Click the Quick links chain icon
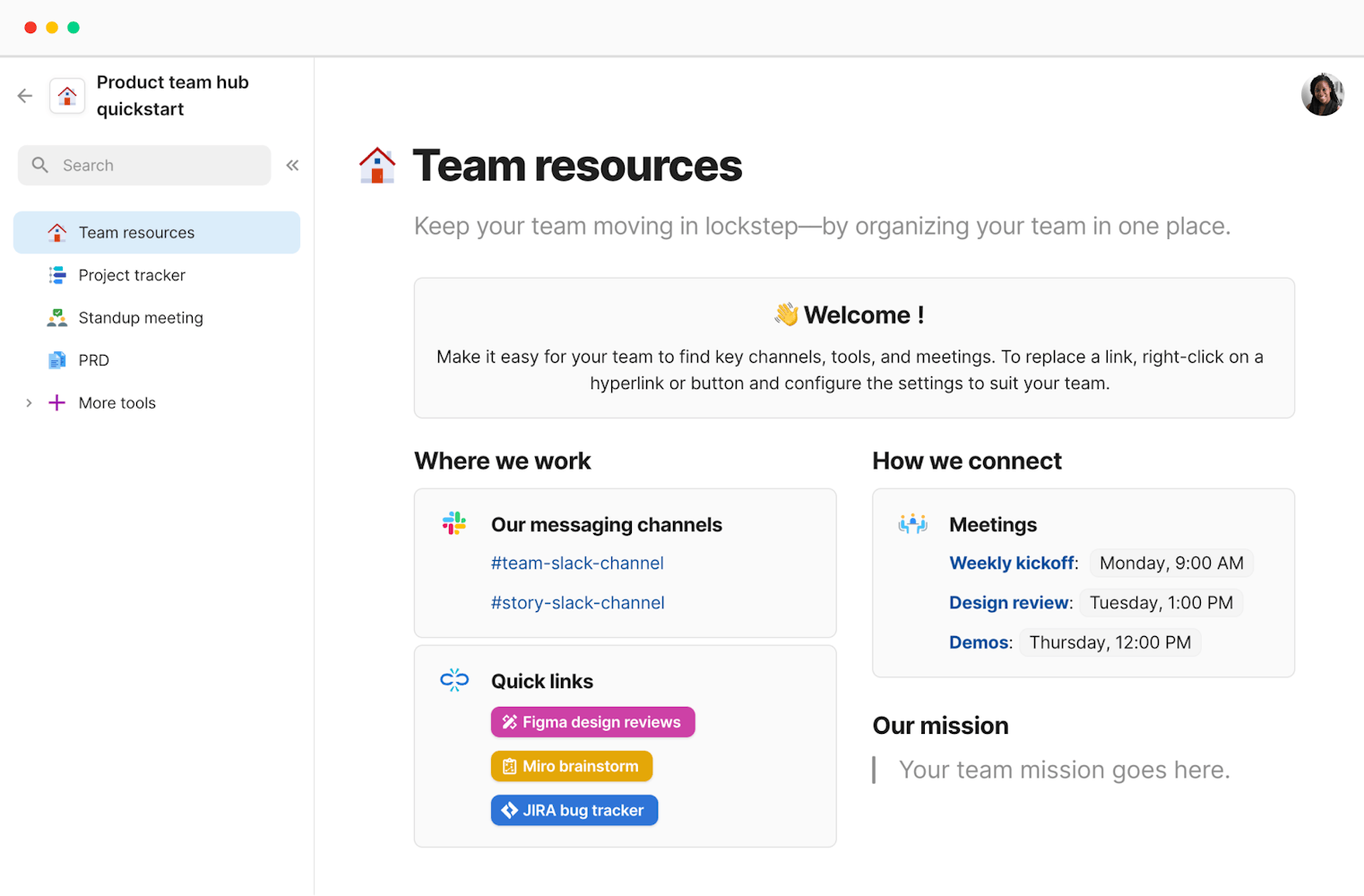 pos(454,680)
